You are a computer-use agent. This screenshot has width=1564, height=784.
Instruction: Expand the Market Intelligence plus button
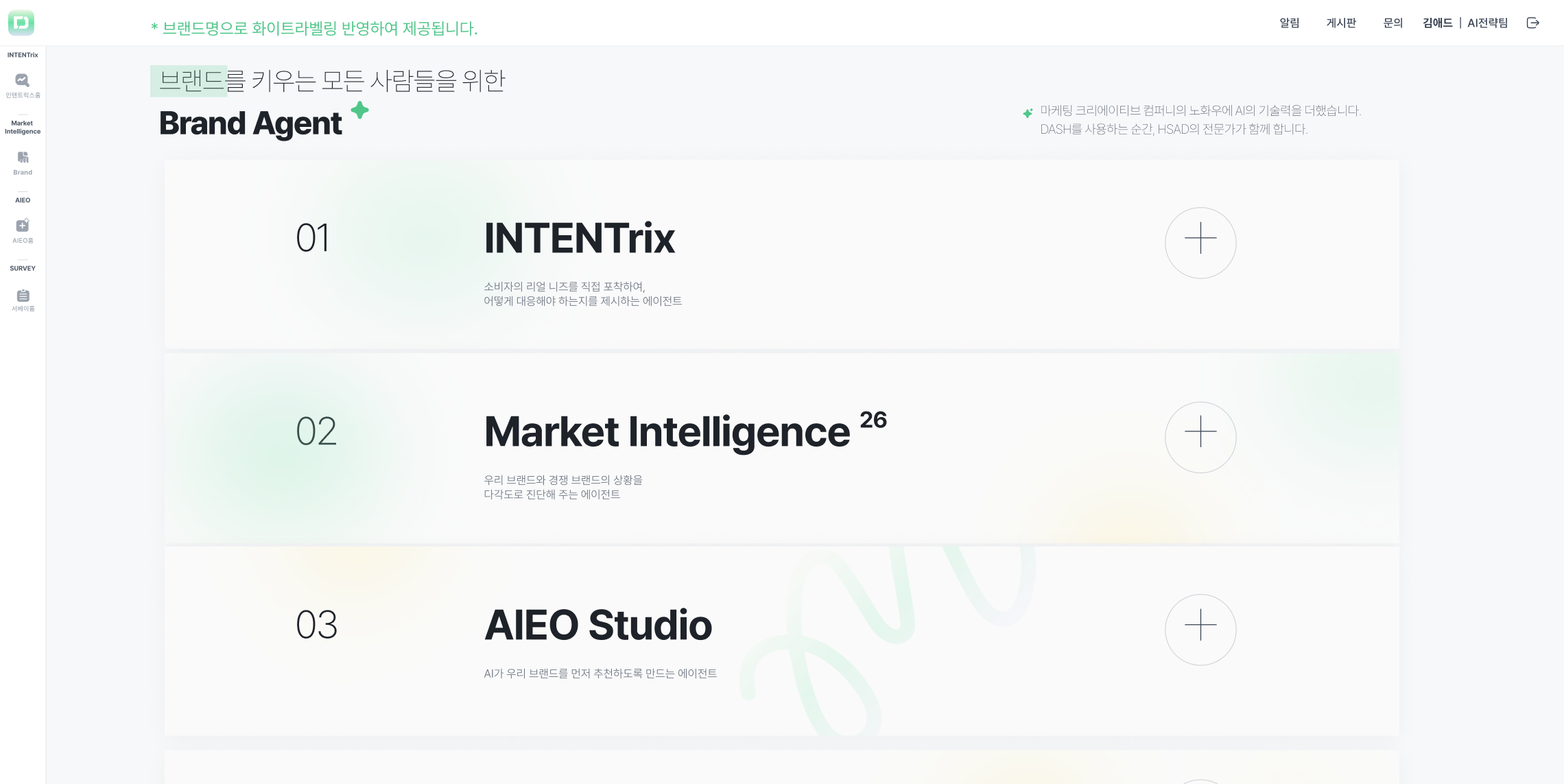(x=1200, y=437)
